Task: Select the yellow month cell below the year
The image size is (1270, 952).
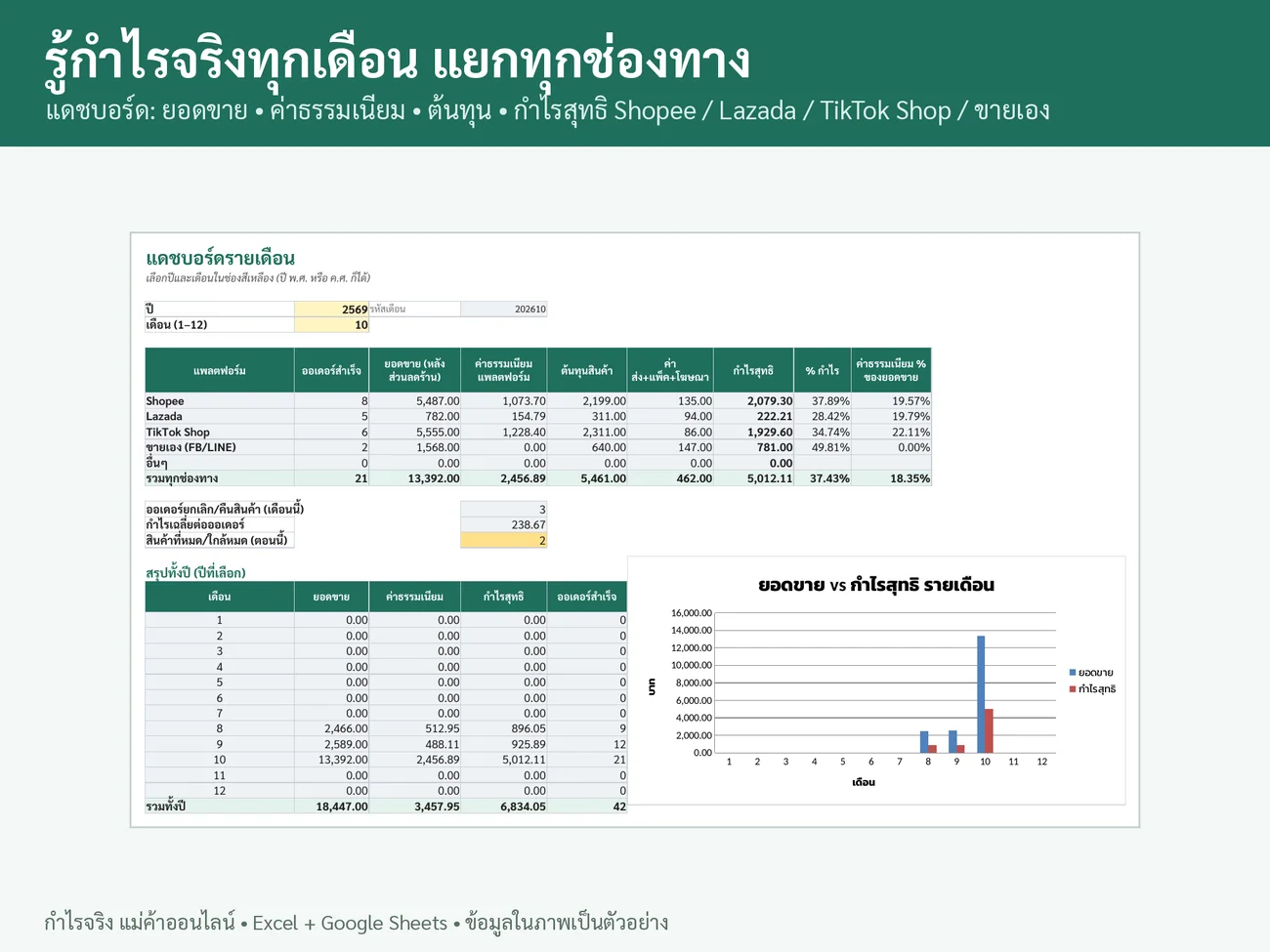Action: point(331,324)
